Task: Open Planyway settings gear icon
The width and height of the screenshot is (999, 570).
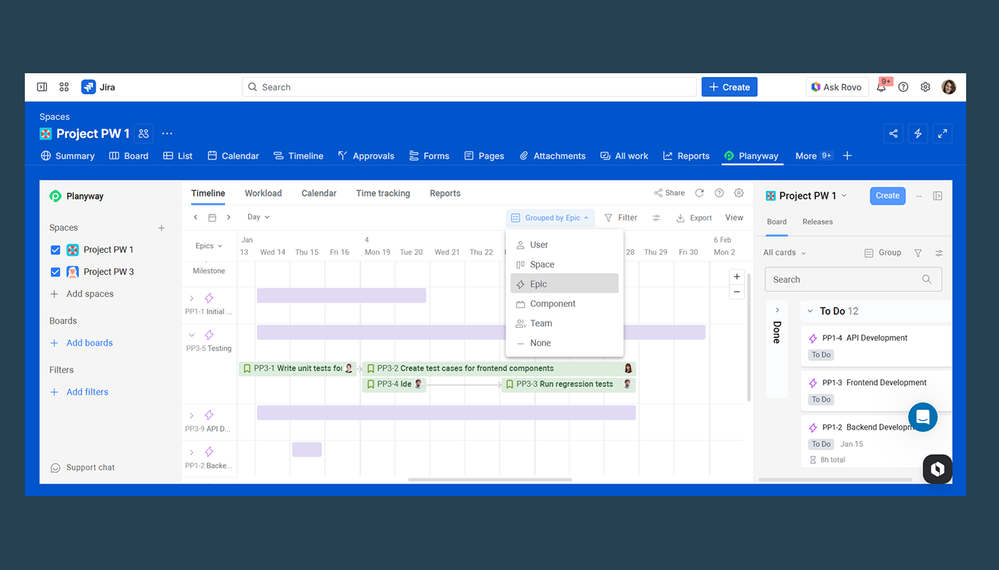Action: (738, 193)
